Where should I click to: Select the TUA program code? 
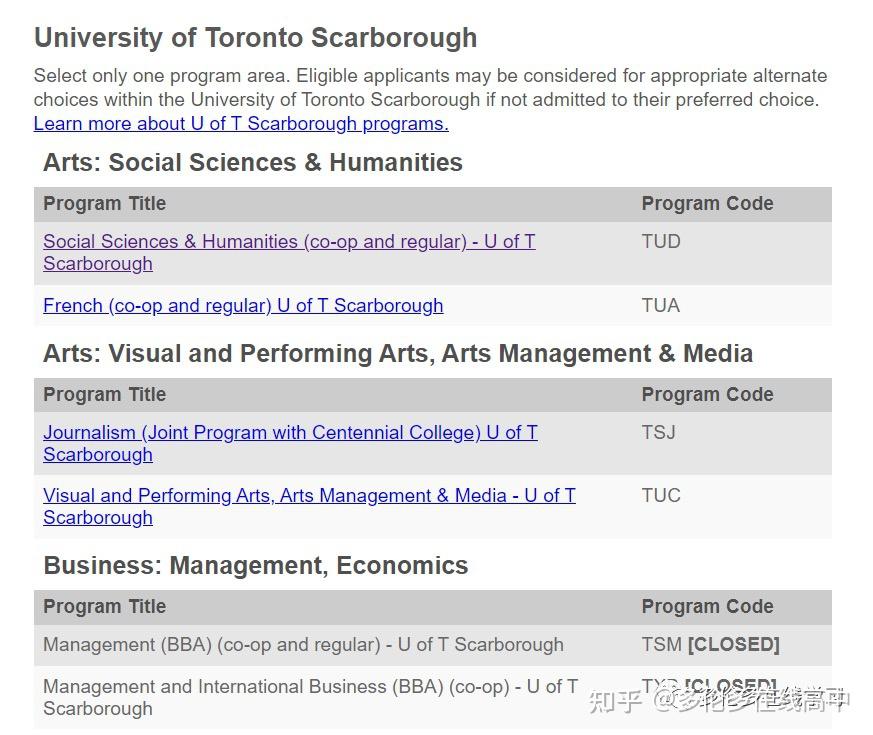(660, 306)
